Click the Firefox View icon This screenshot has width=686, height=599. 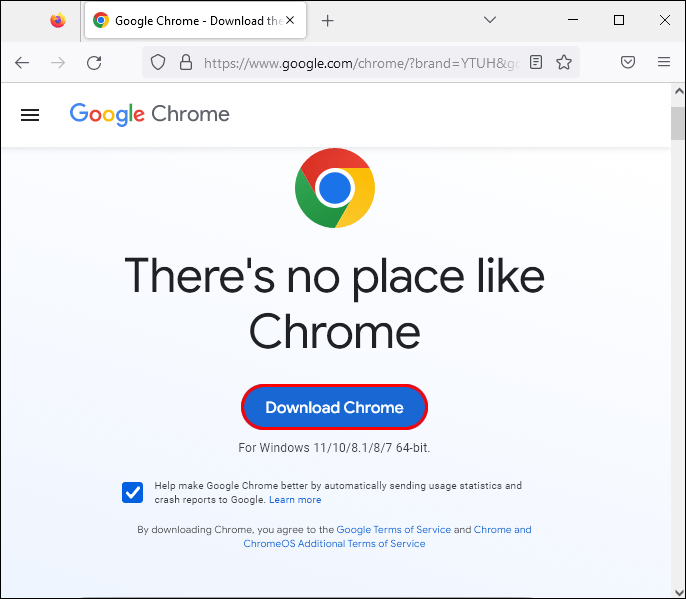tap(57, 21)
